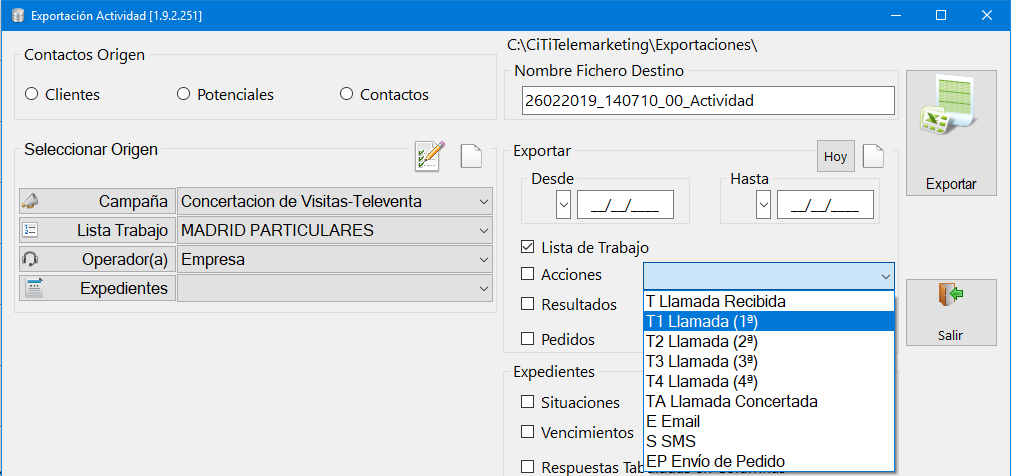Click the C:\CiTiTelemarketing\Exportaciones\ path text
Viewport: 1011px width, 476px height.
coord(632,45)
